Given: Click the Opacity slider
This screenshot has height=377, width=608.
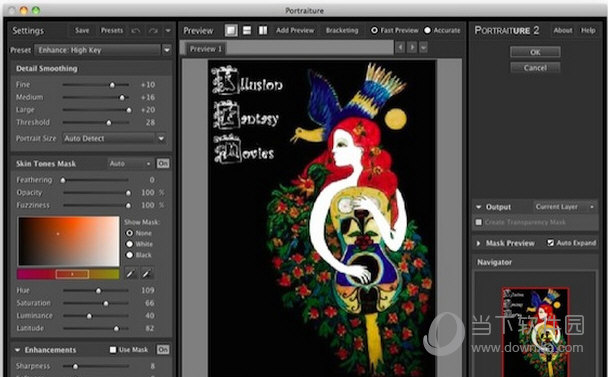Looking at the screenshot, I should pos(96,193).
